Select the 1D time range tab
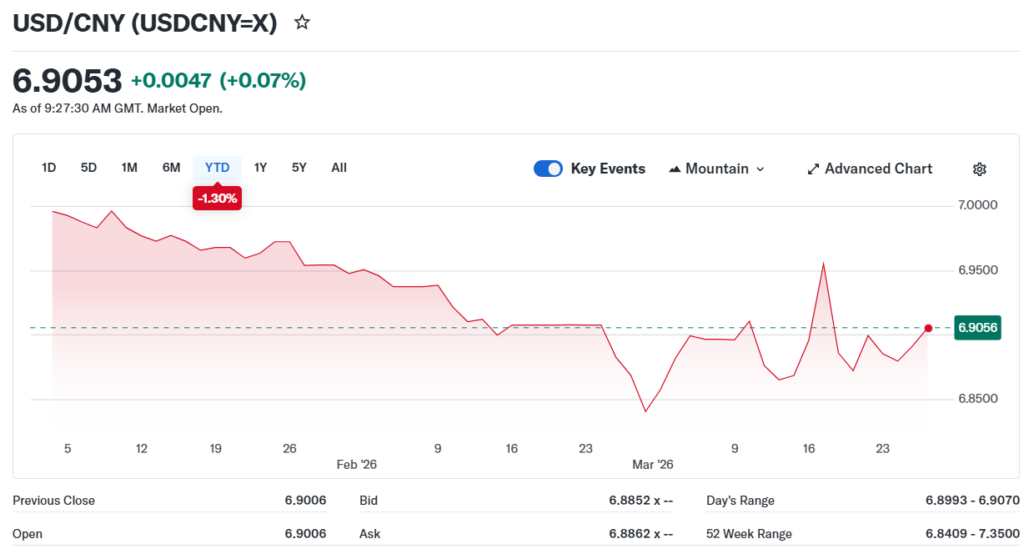The height and width of the screenshot is (549, 1024). (x=49, y=167)
